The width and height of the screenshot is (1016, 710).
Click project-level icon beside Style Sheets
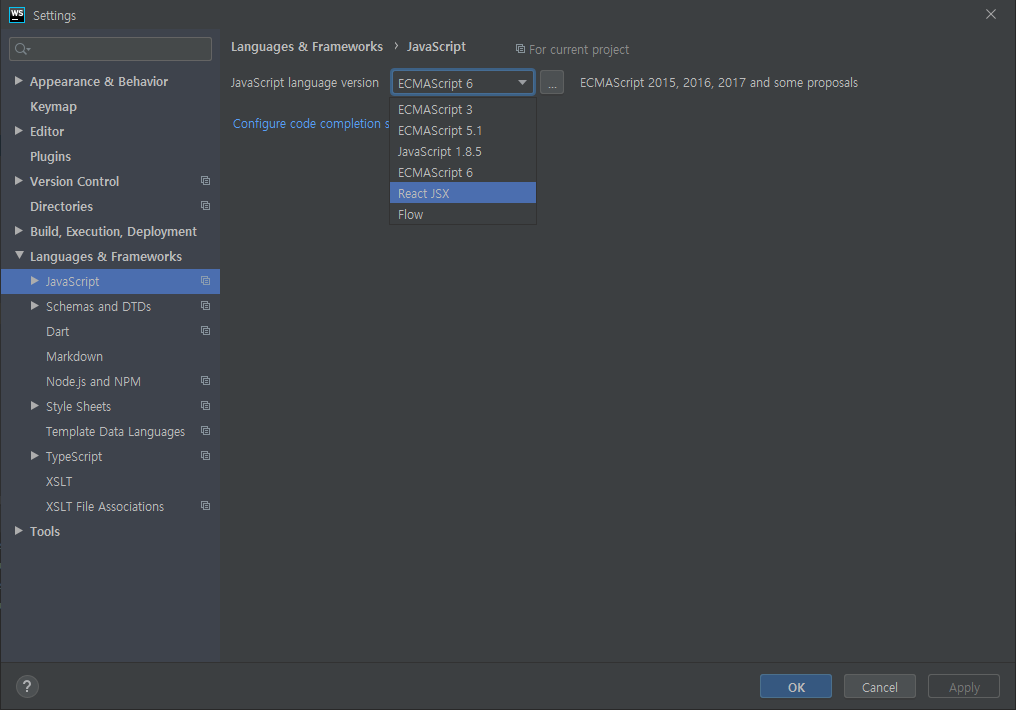point(205,406)
